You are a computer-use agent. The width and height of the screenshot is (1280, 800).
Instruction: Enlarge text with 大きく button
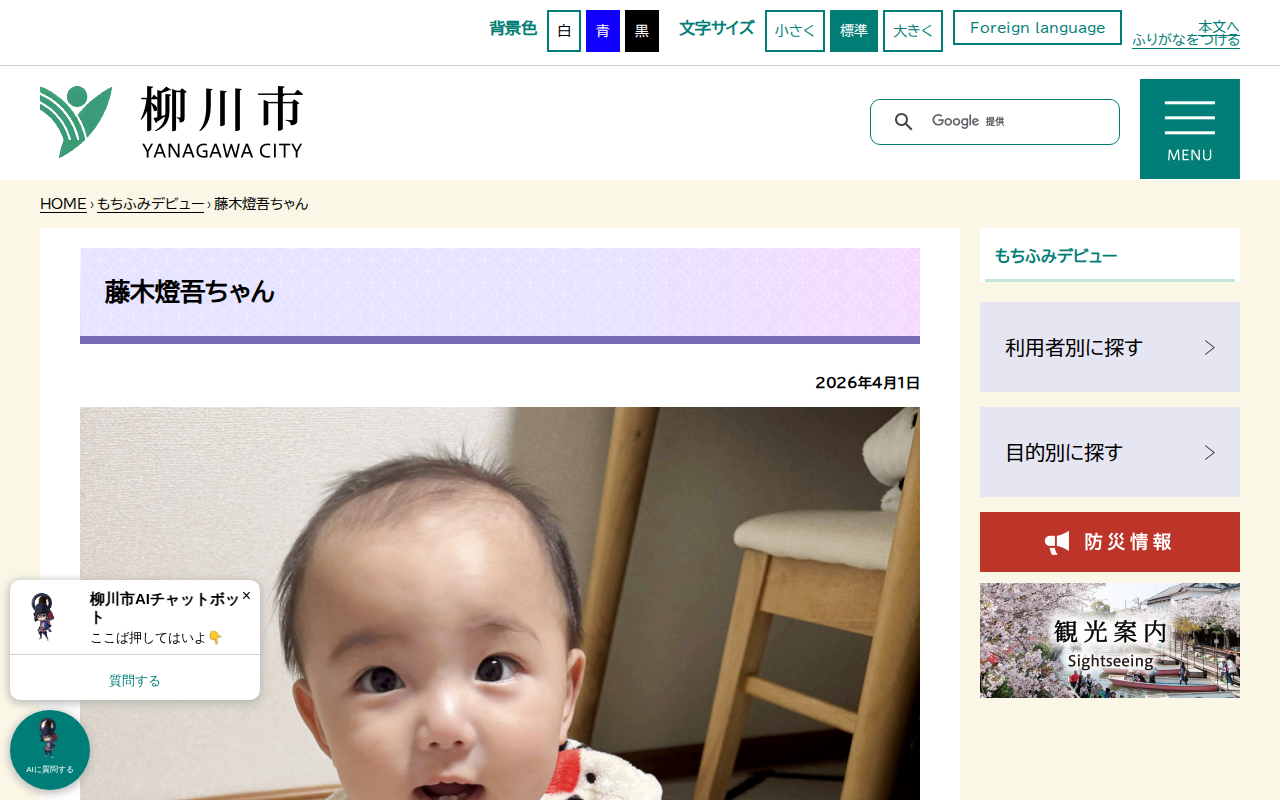pyautogui.click(x=913, y=31)
